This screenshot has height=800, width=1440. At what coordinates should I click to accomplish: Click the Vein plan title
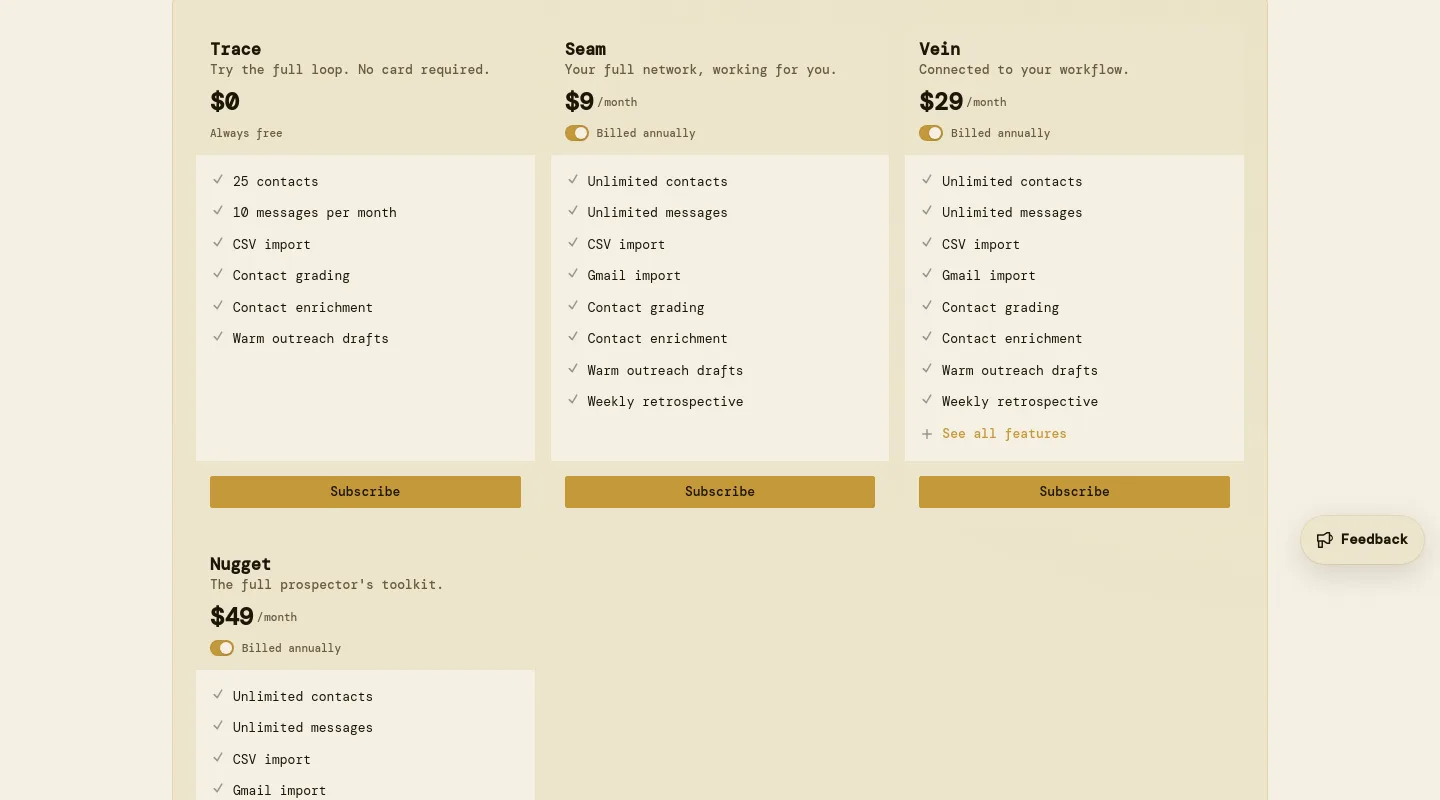[940, 49]
